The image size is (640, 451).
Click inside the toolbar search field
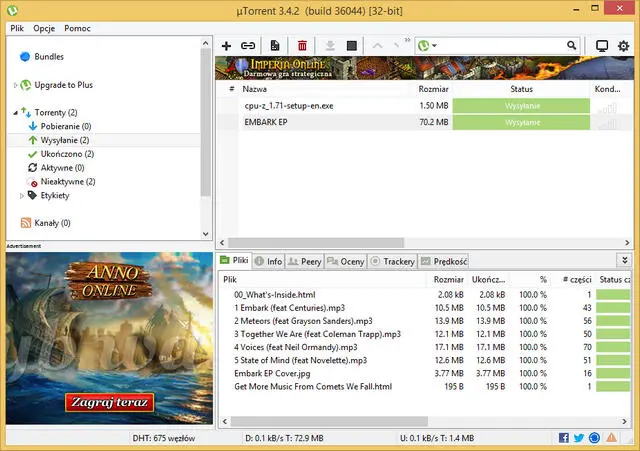coord(501,45)
